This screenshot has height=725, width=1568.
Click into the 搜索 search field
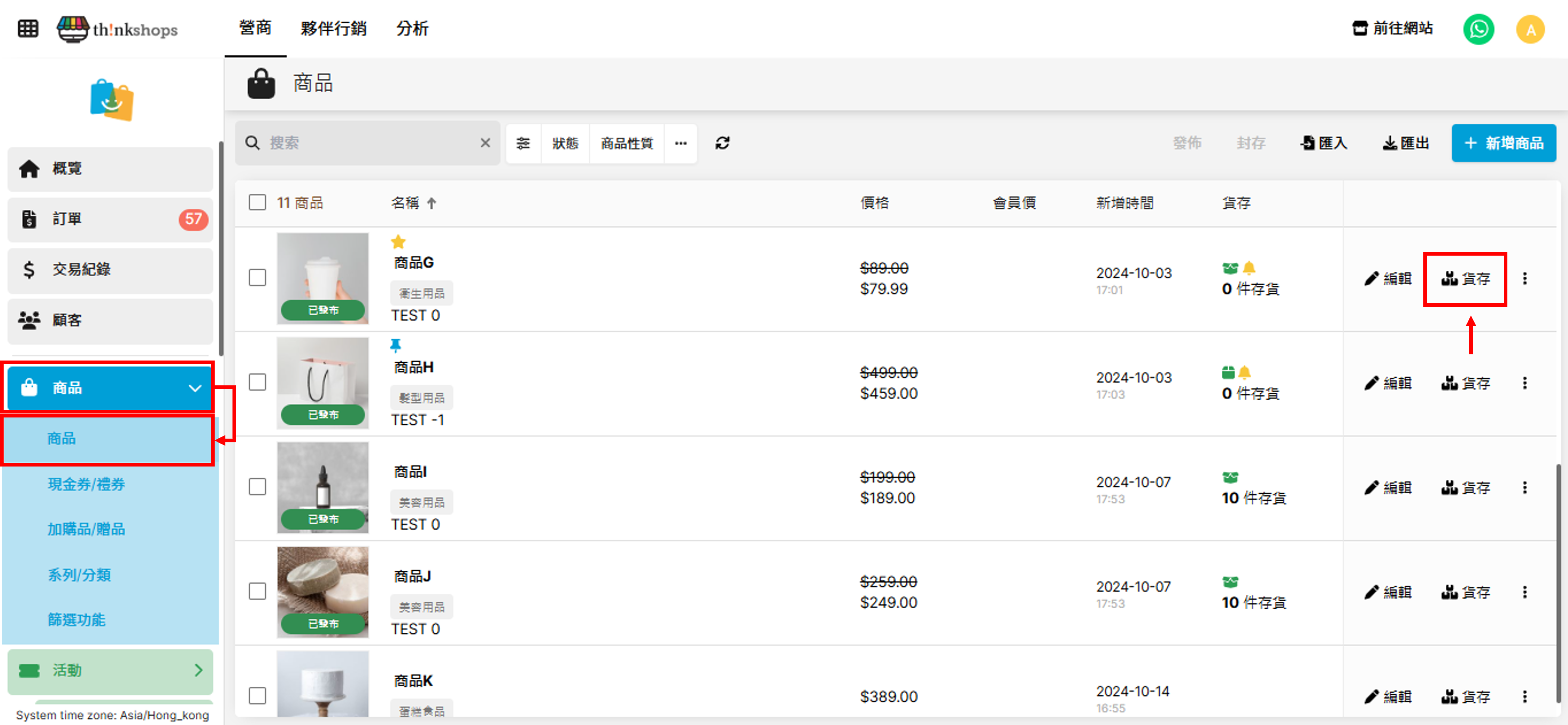[365, 143]
